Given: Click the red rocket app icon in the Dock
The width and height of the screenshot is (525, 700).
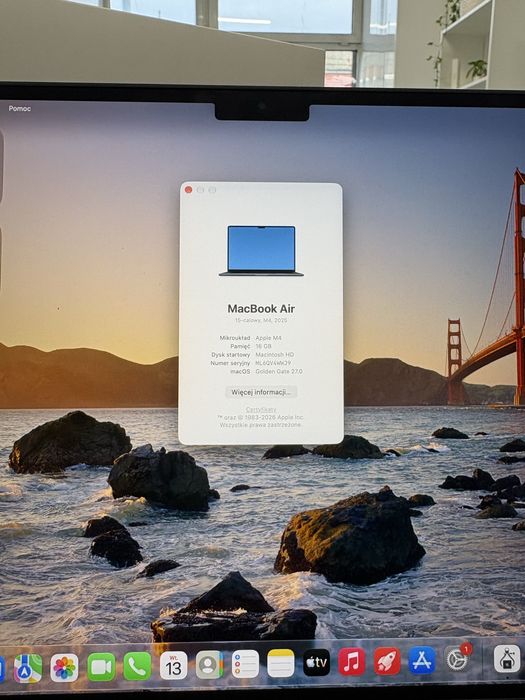Looking at the screenshot, I should 387,661.
